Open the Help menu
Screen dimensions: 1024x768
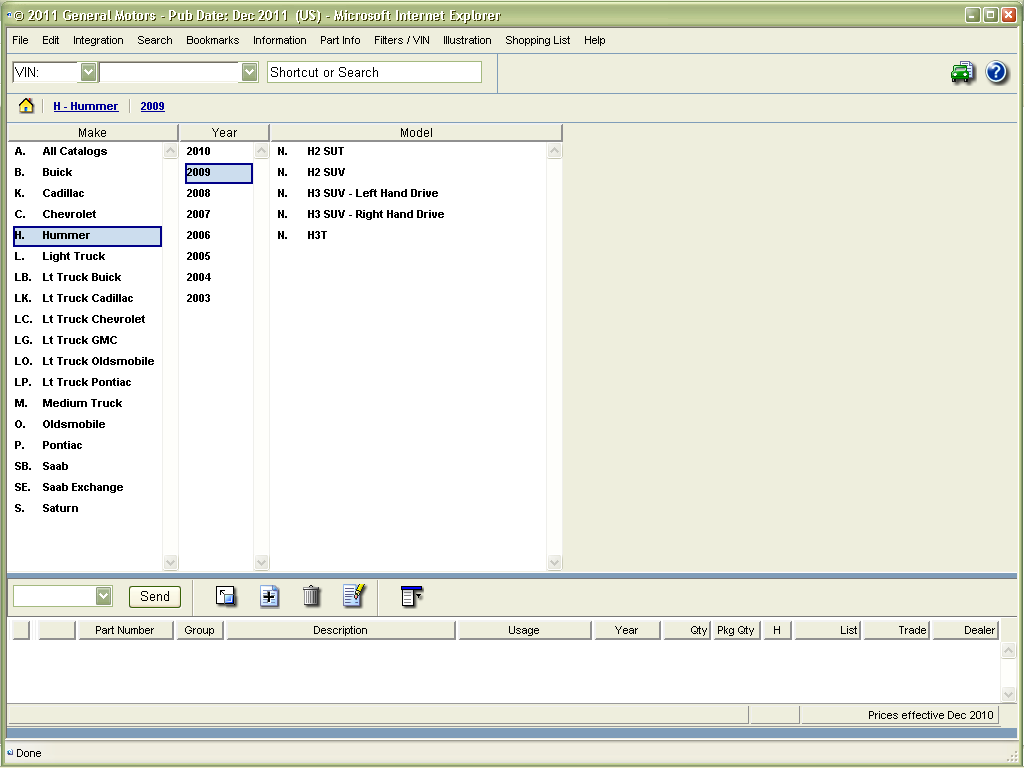point(594,40)
